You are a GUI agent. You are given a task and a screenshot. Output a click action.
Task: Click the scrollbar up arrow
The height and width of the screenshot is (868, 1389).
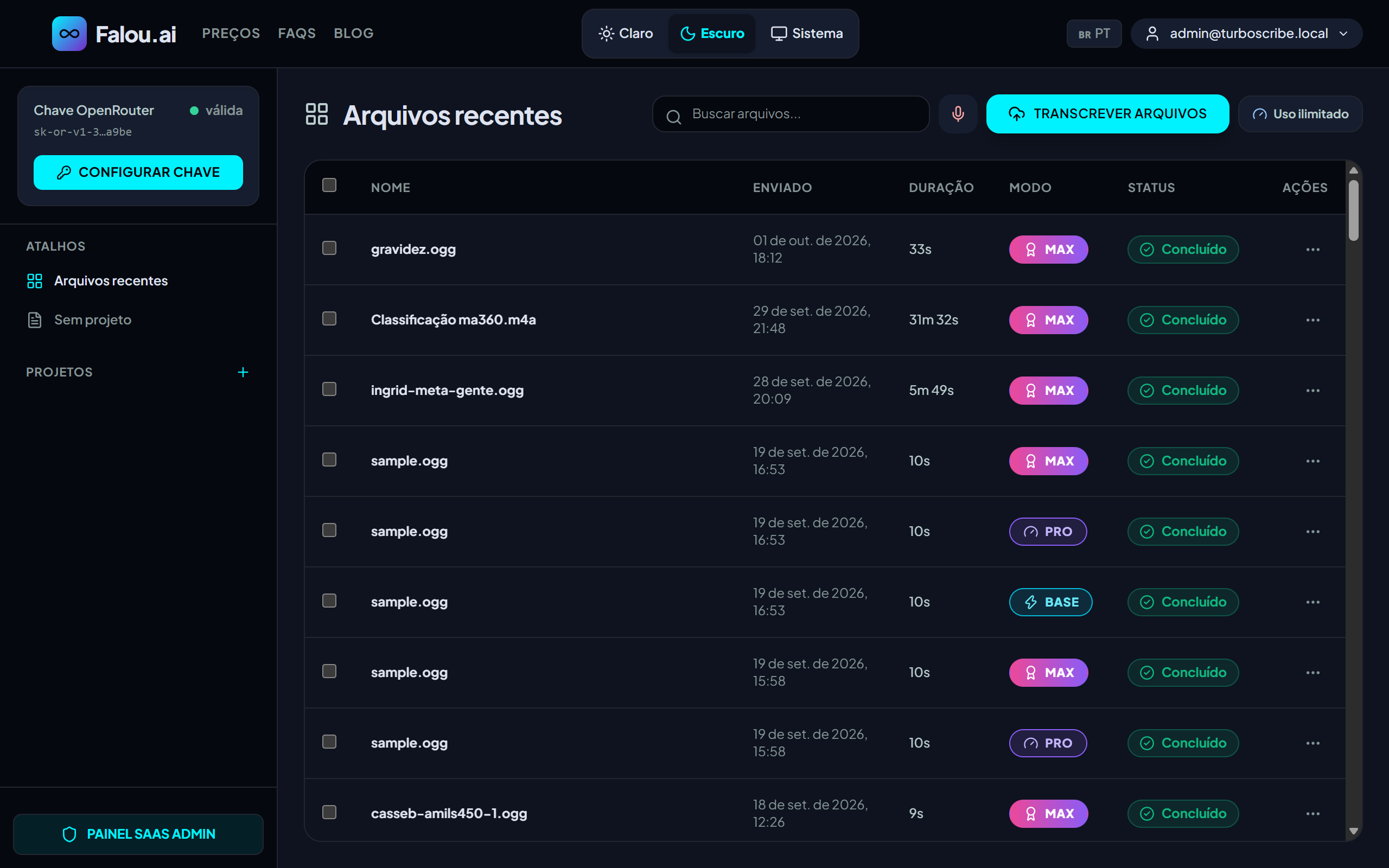pos(1353,170)
